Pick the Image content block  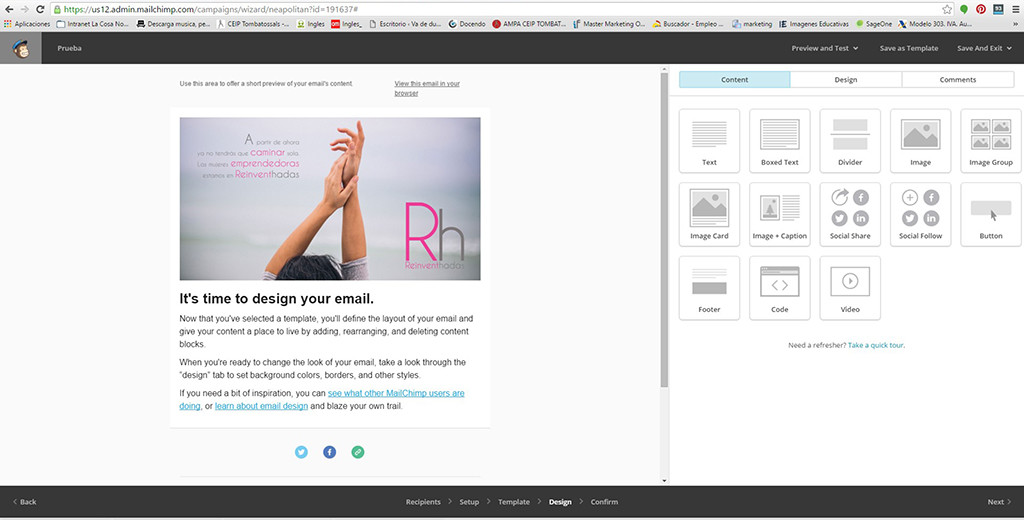(x=921, y=140)
